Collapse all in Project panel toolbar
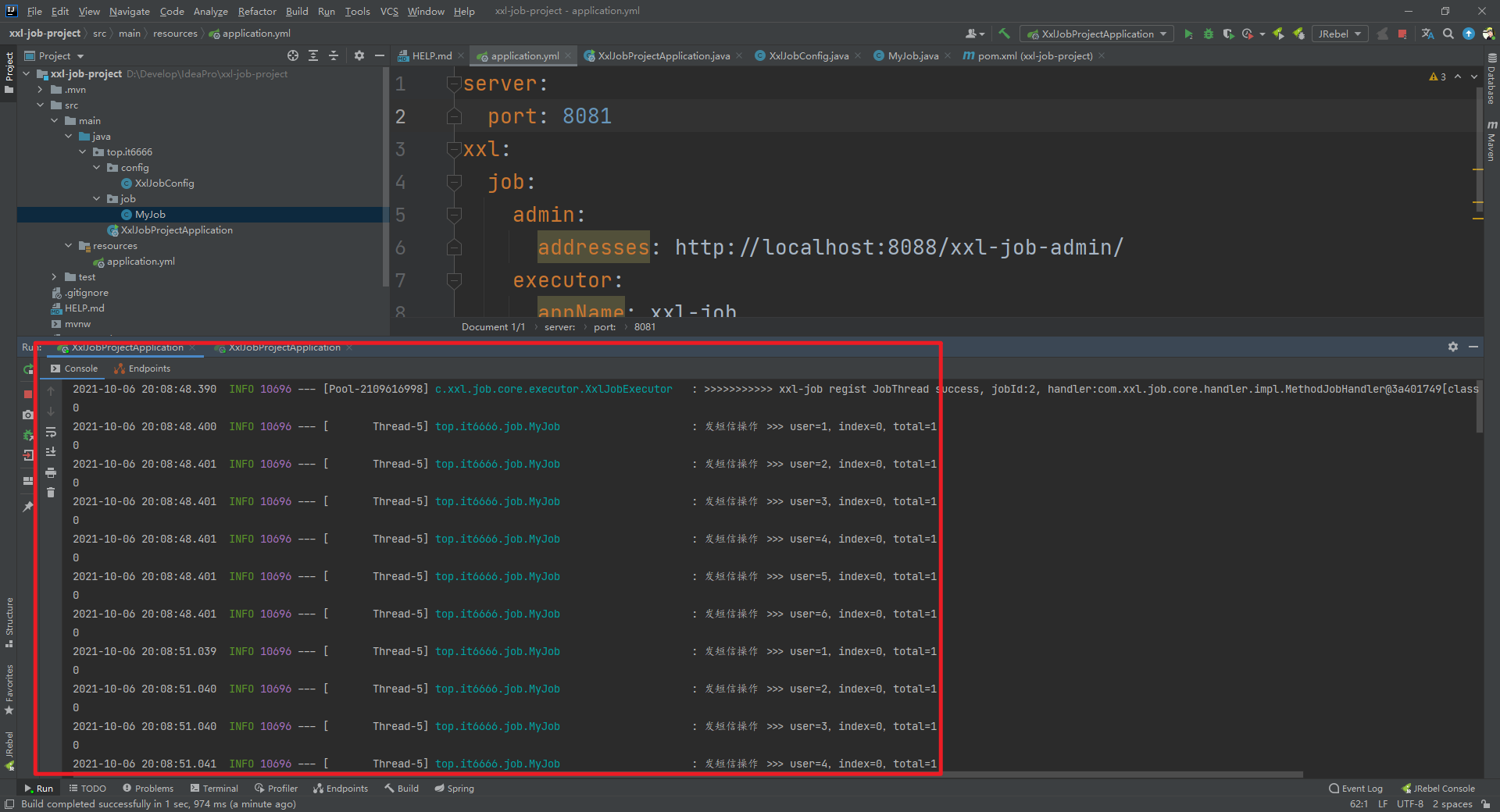 pyautogui.click(x=334, y=55)
